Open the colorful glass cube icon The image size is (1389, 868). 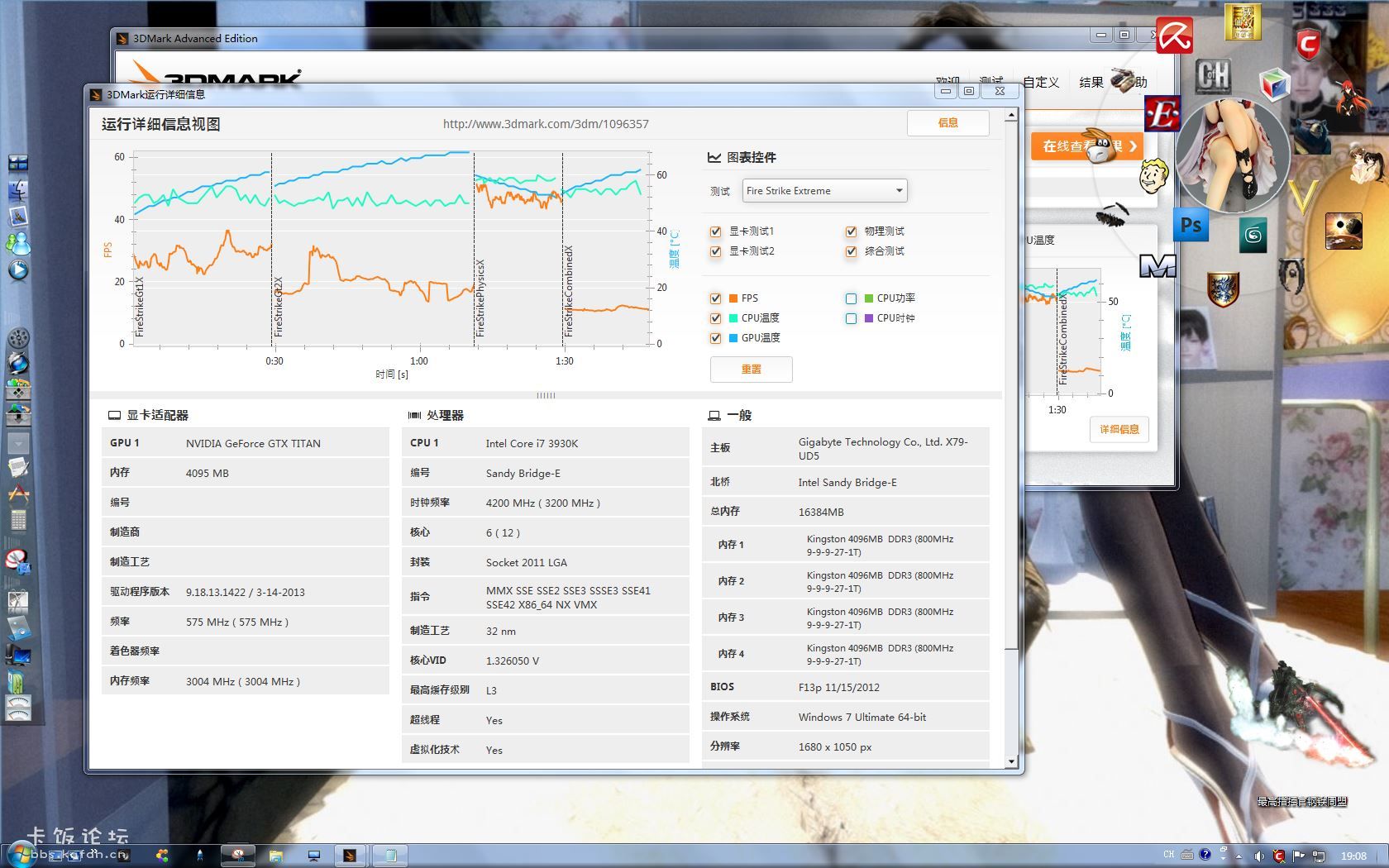point(1274,84)
